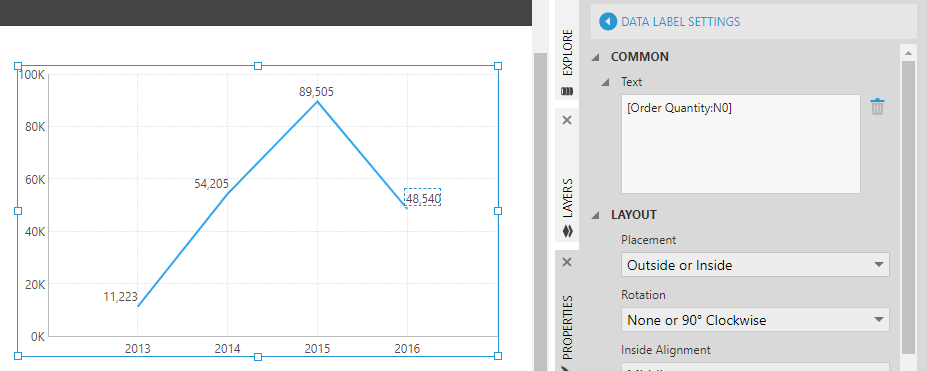927x371 pixels.
Task: Select the 11,223 data label
Action: click(121, 297)
